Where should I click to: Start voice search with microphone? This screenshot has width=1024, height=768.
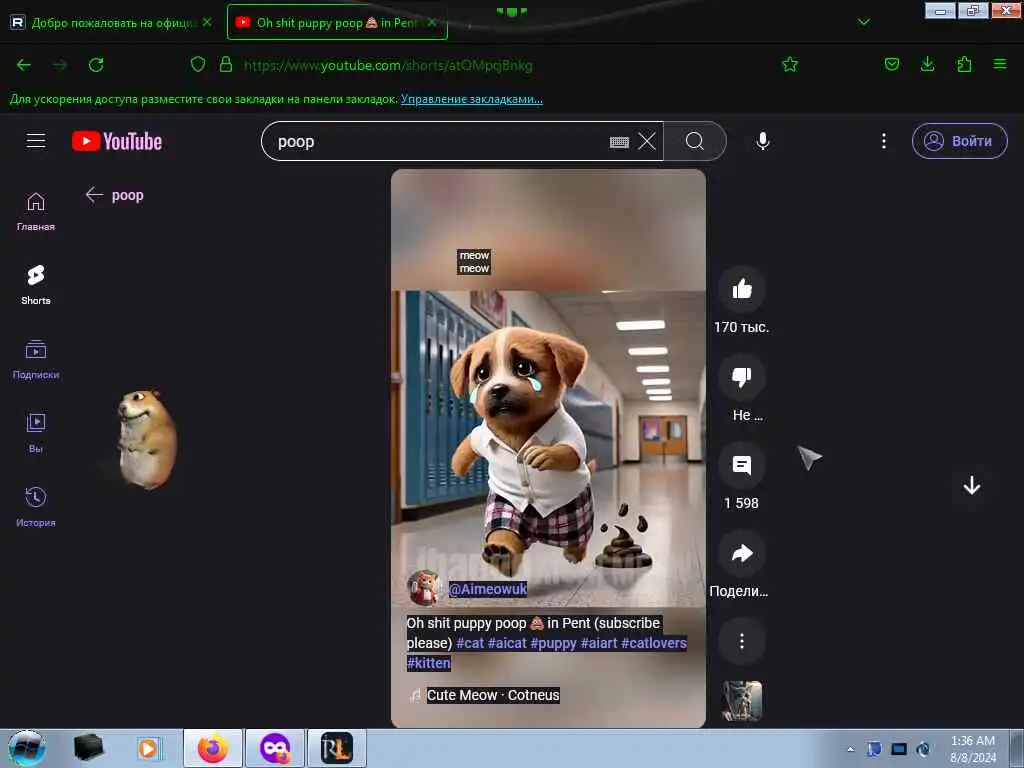tap(763, 141)
